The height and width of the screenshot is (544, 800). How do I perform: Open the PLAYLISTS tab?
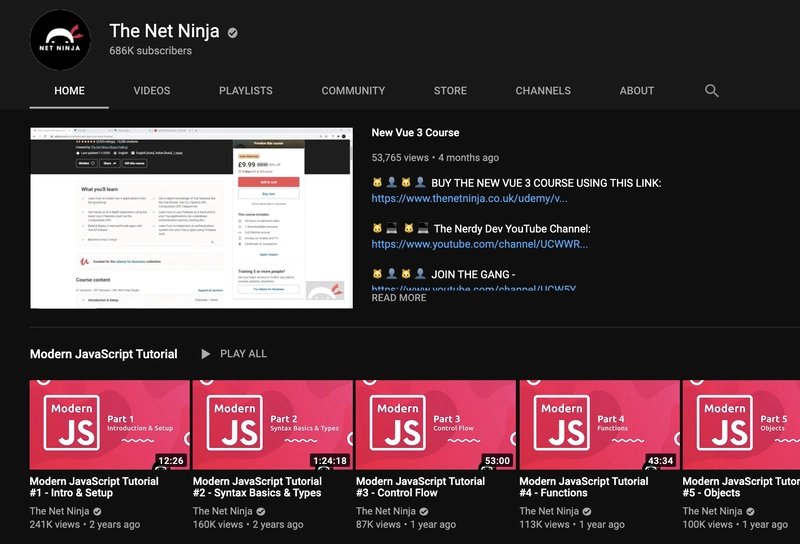[x=245, y=91]
